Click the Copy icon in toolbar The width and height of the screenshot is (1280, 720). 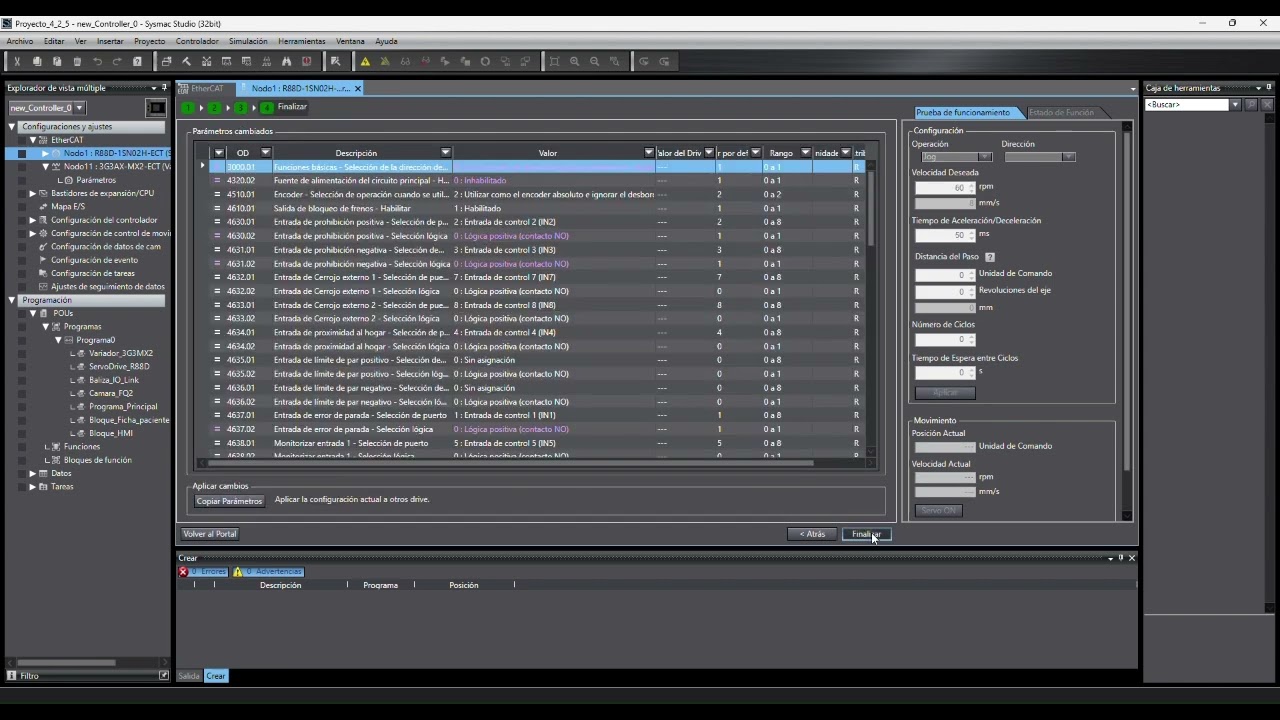[x=37, y=62]
